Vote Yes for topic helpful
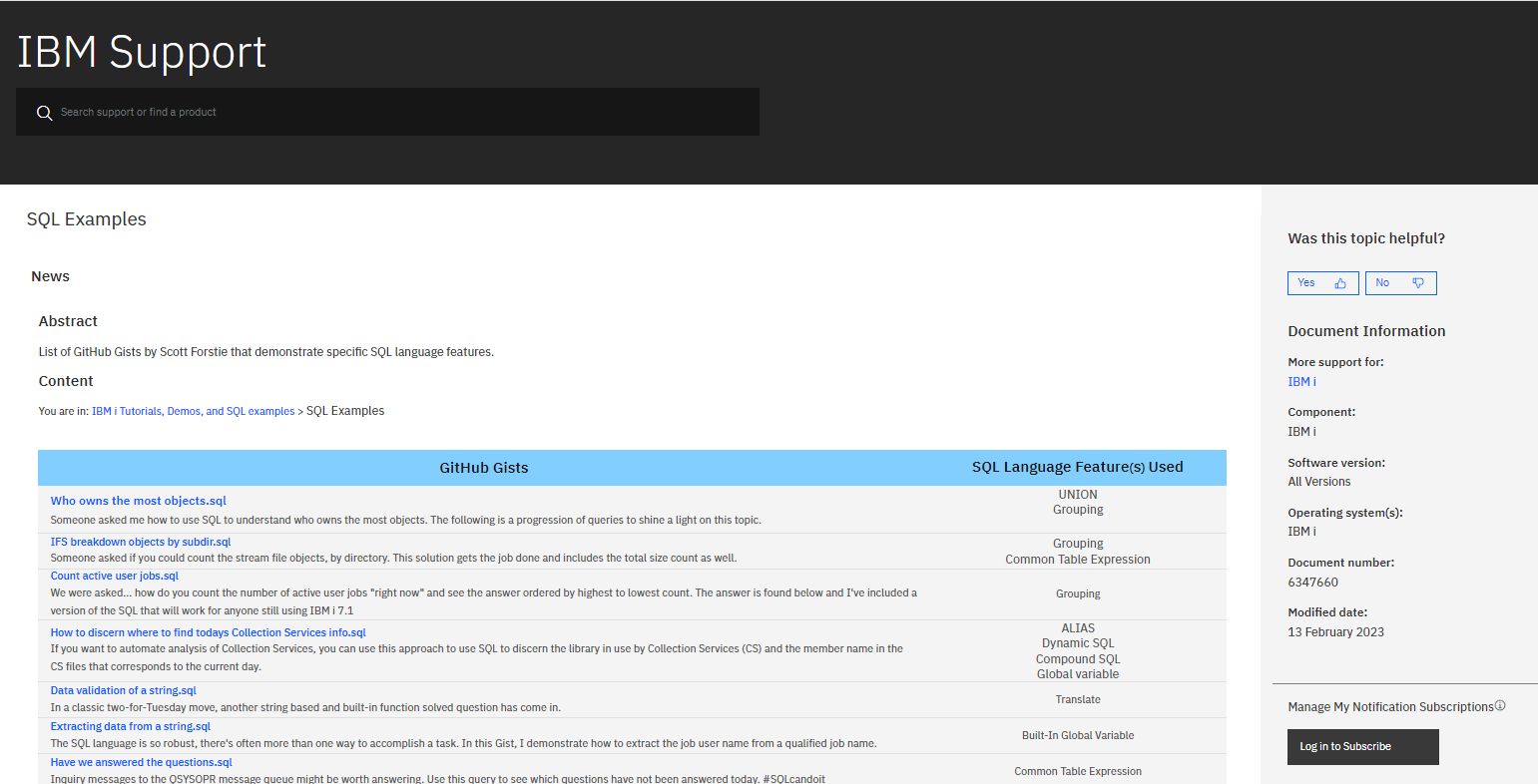The image size is (1538, 784). (x=1323, y=283)
